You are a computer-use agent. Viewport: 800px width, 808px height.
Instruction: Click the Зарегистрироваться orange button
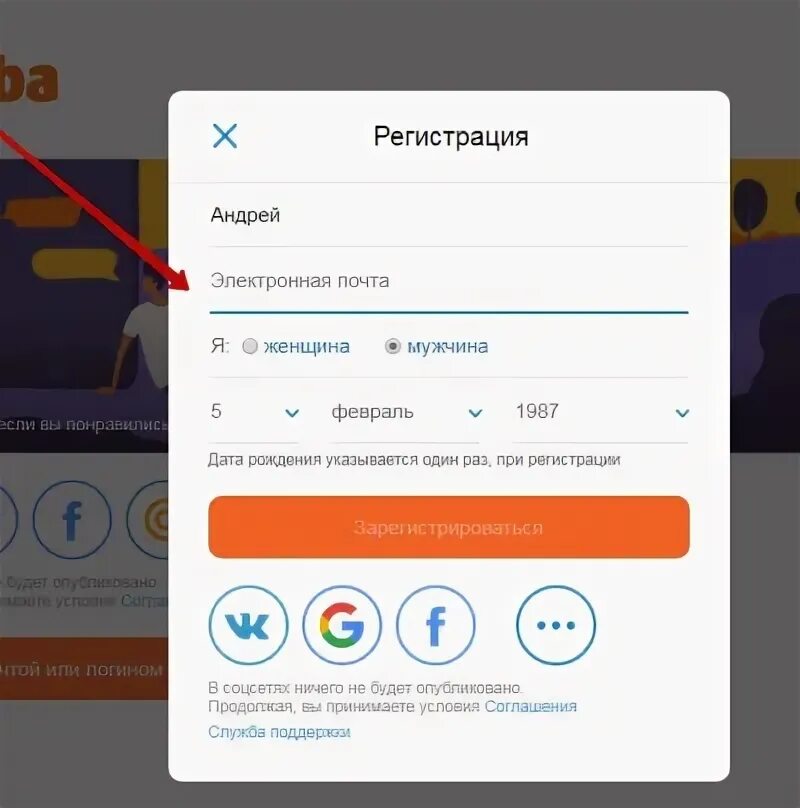click(449, 527)
